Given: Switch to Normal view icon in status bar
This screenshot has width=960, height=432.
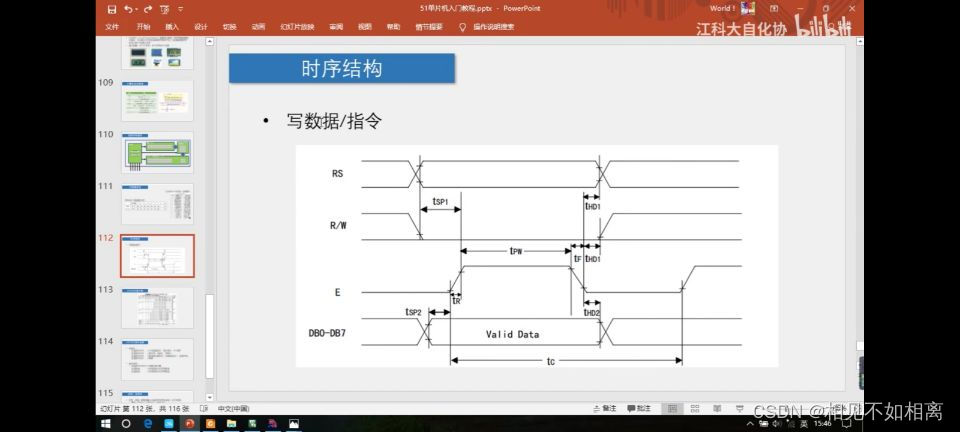Looking at the screenshot, I should tap(672, 408).
